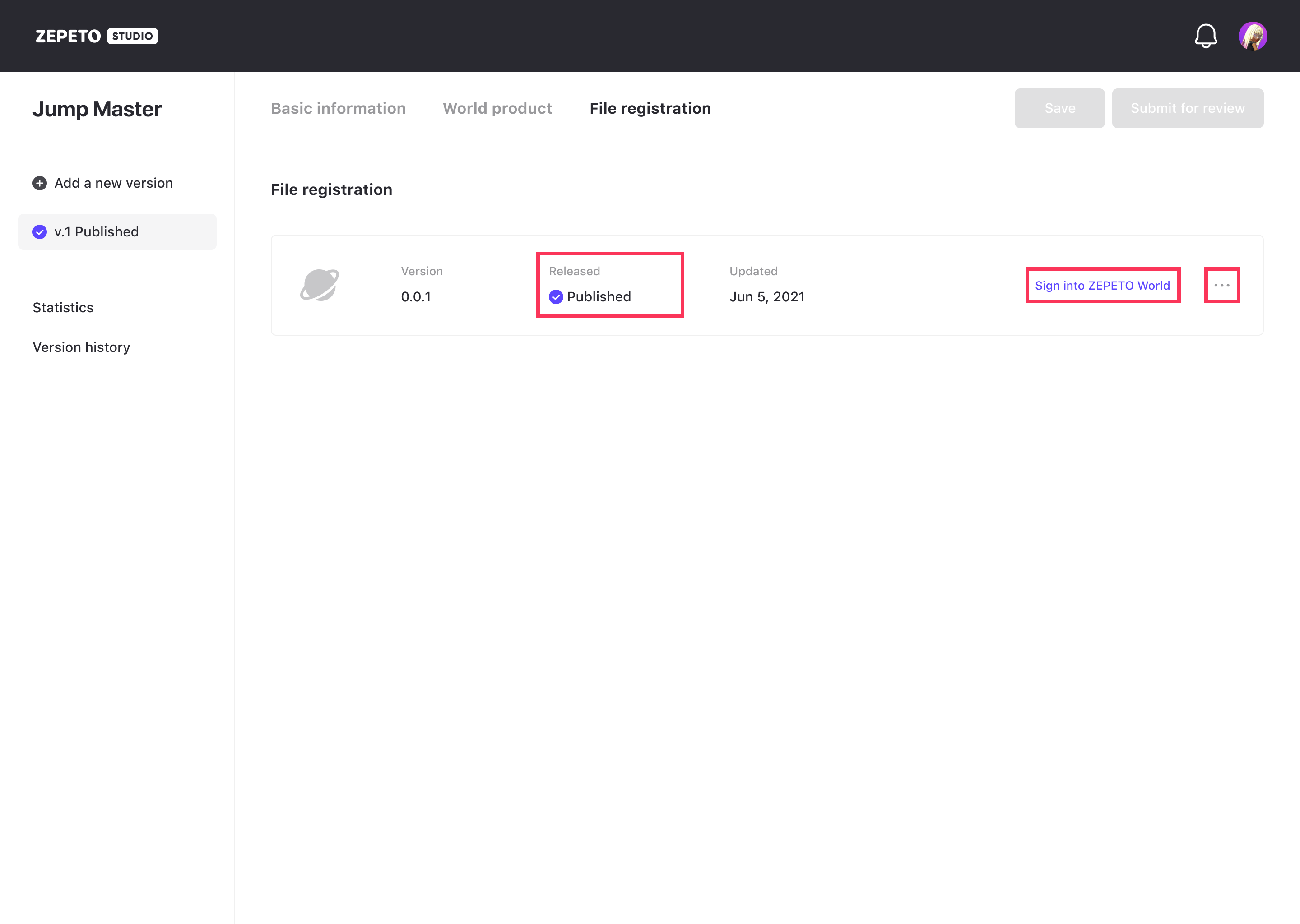Screen dimensions: 1300x924
Task: Switch to the Basic information tab
Action: point(338,108)
